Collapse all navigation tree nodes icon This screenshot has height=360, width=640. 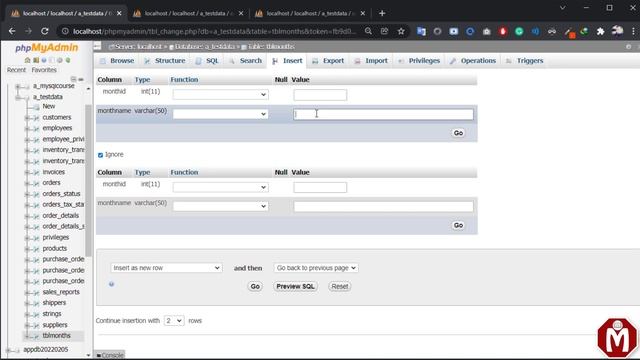[x=73, y=79]
